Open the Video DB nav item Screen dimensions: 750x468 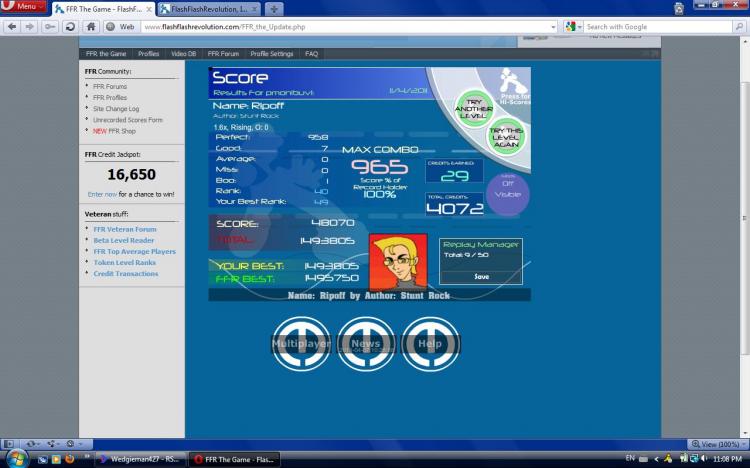point(184,54)
